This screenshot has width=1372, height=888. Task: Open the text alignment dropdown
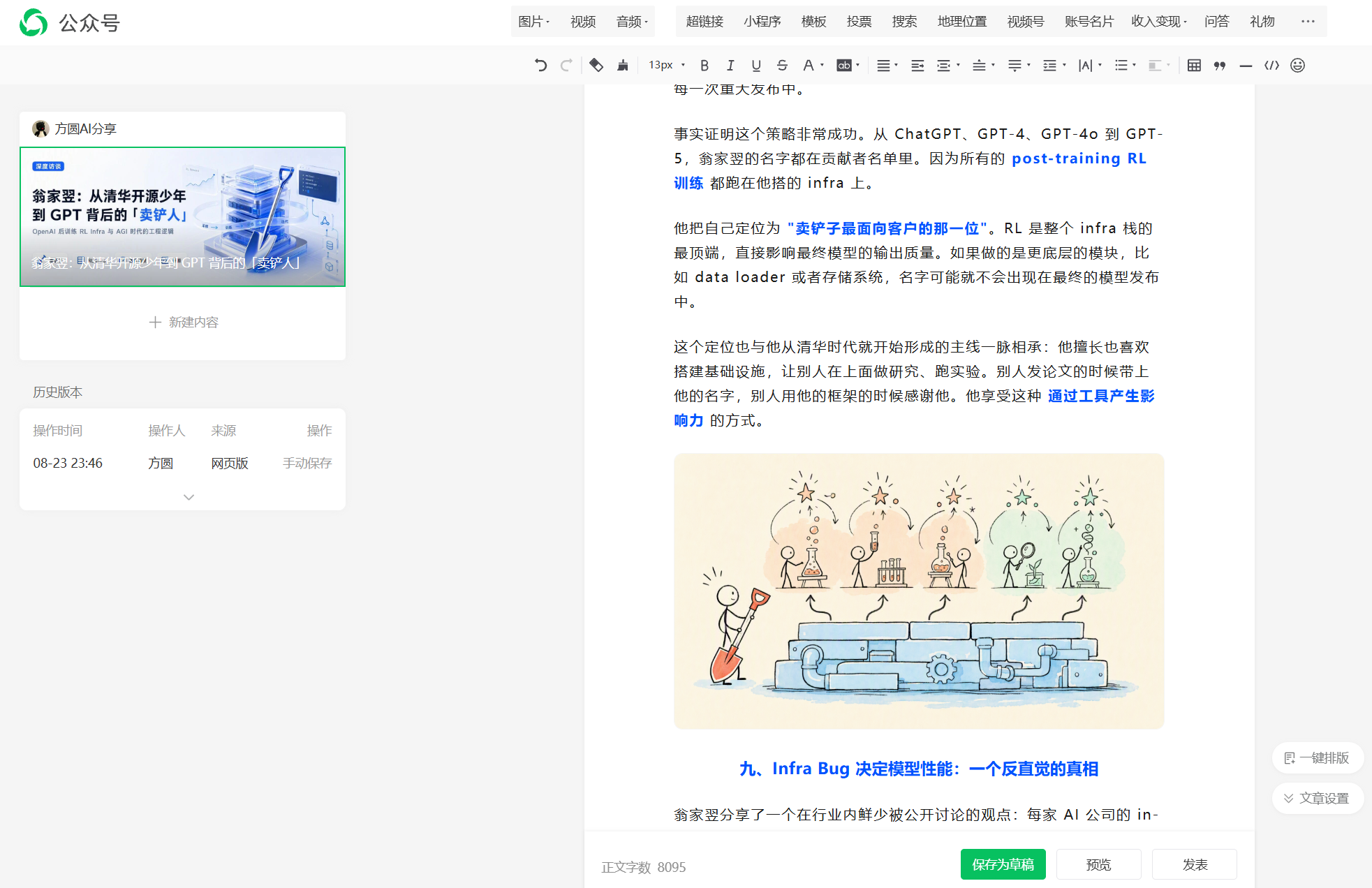click(x=887, y=65)
